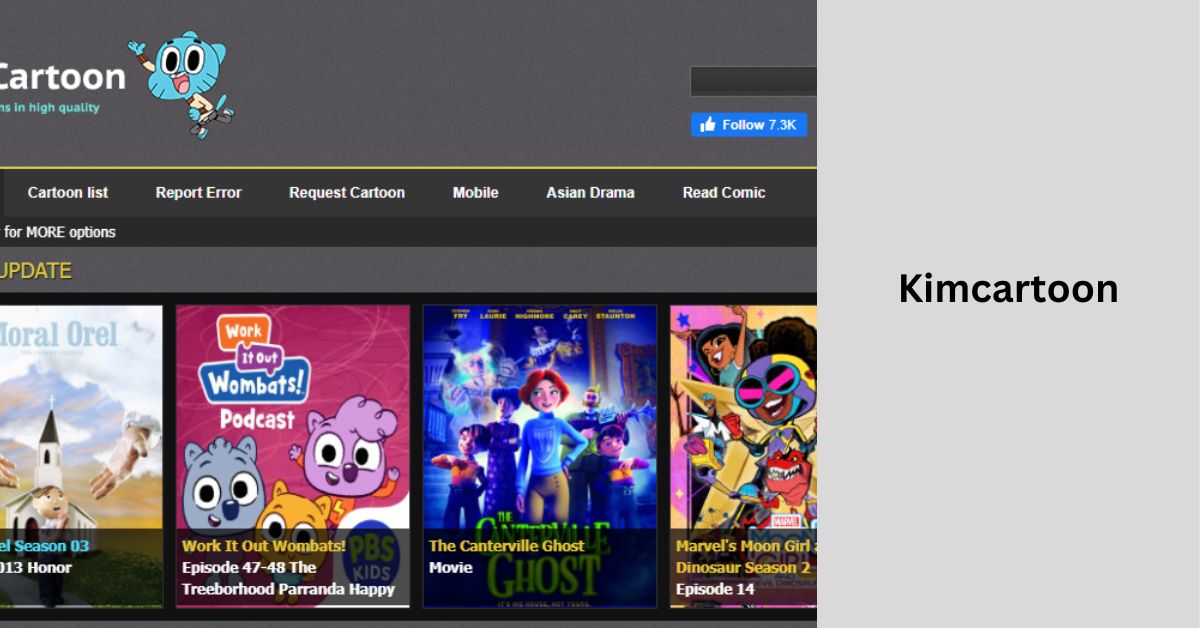
Task: Click the Episode 47-48 The Treeborhood text
Action: [x=288, y=578]
